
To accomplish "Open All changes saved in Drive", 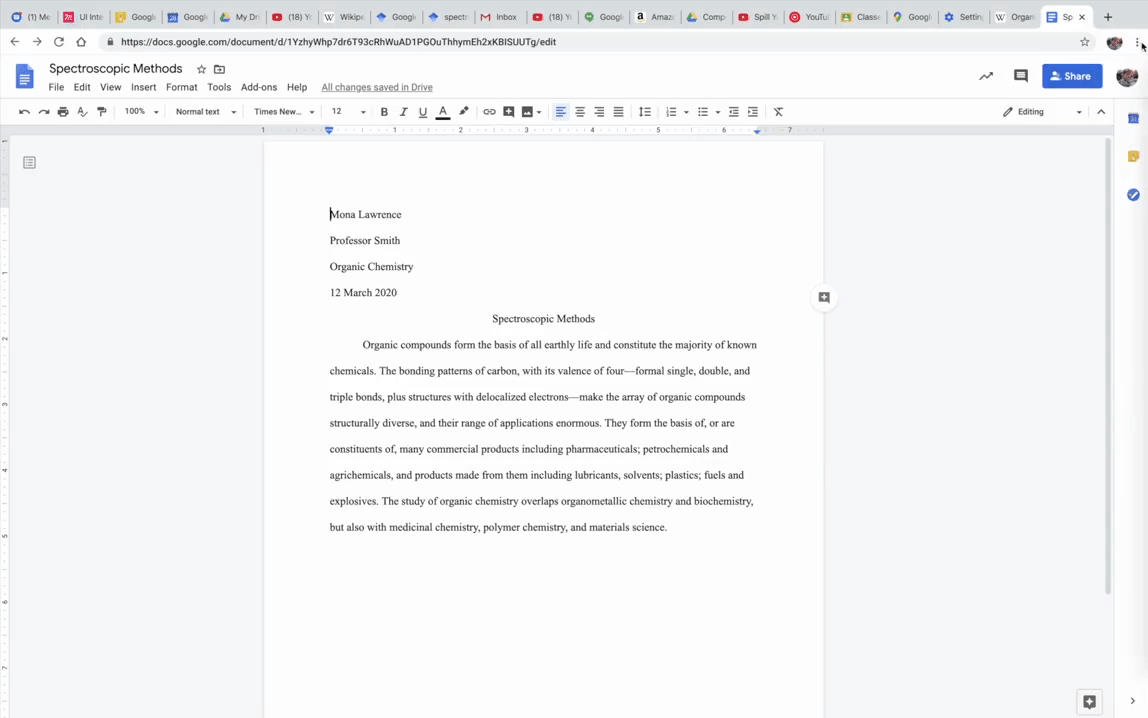I will 376,87.
